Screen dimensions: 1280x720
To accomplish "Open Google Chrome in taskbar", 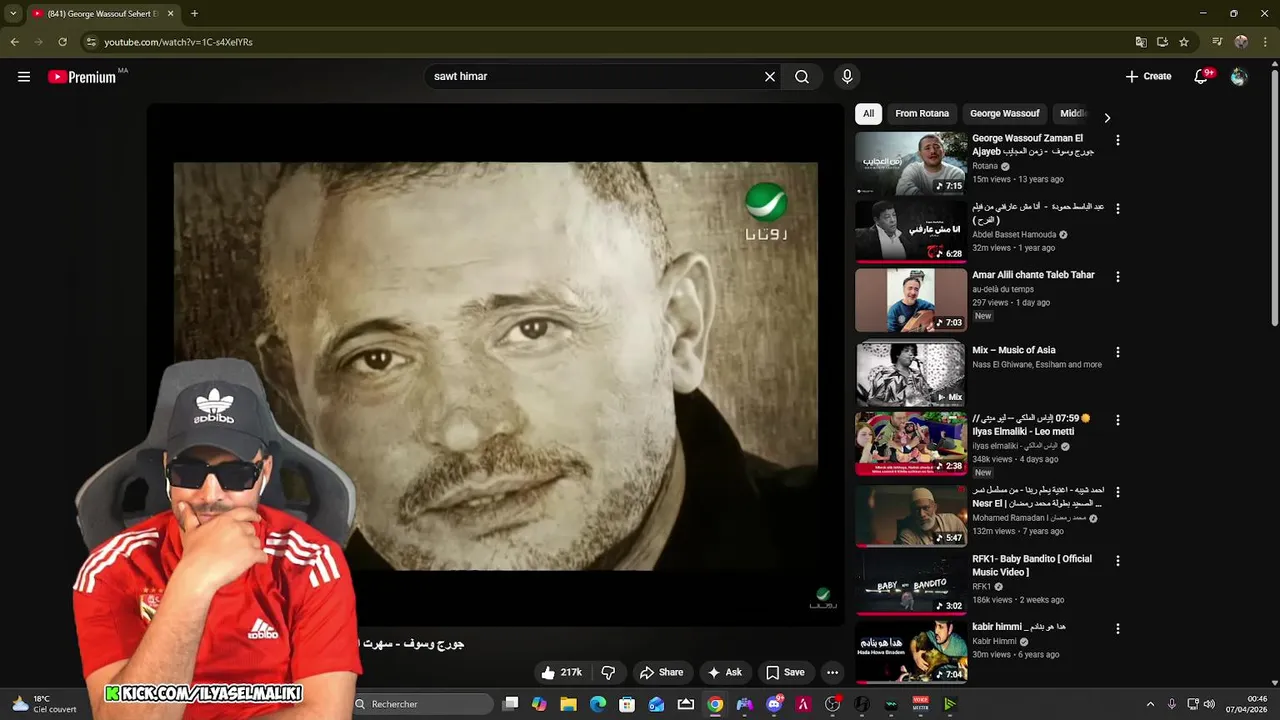I will (x=715, y=704).
